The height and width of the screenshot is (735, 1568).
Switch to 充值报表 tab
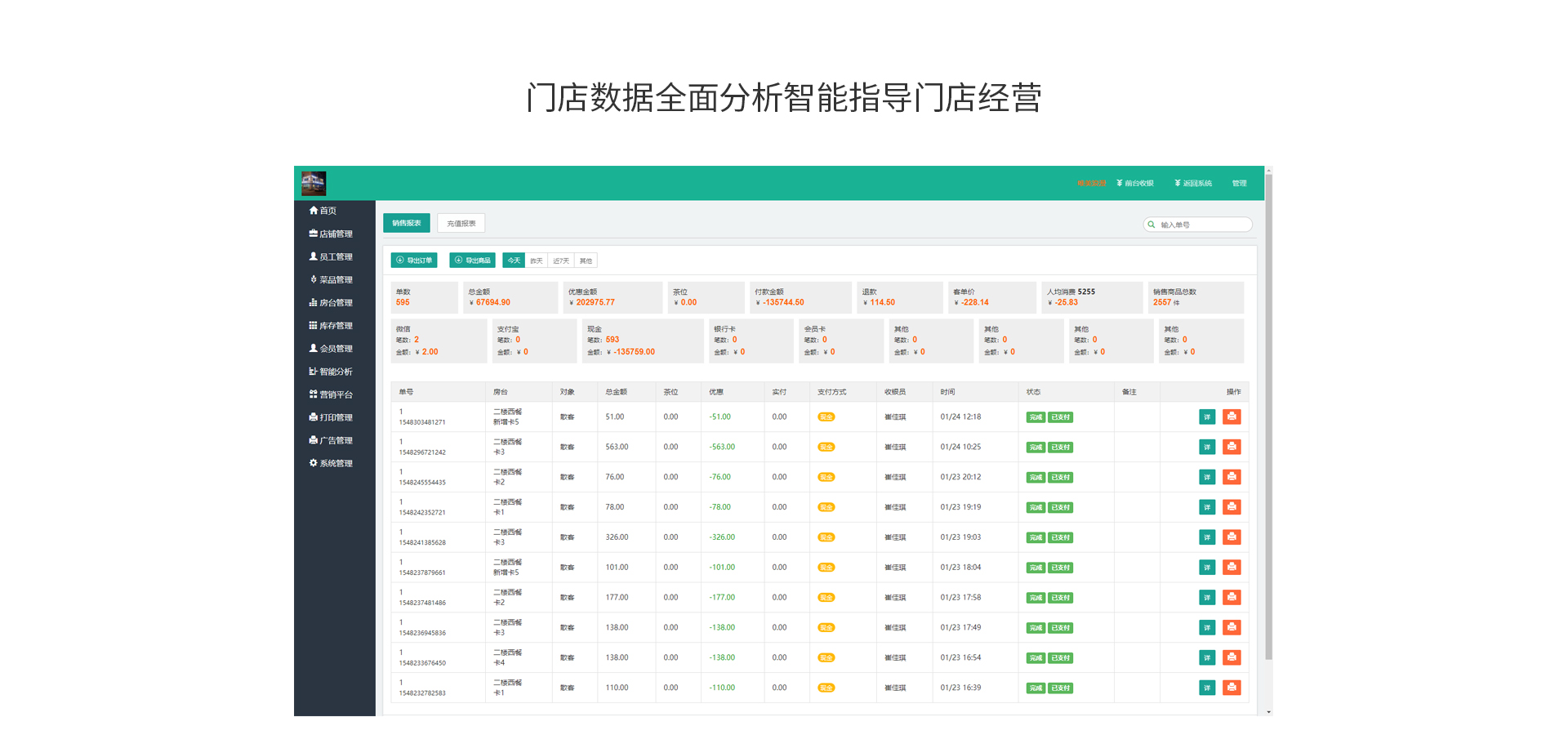(461, 223)
